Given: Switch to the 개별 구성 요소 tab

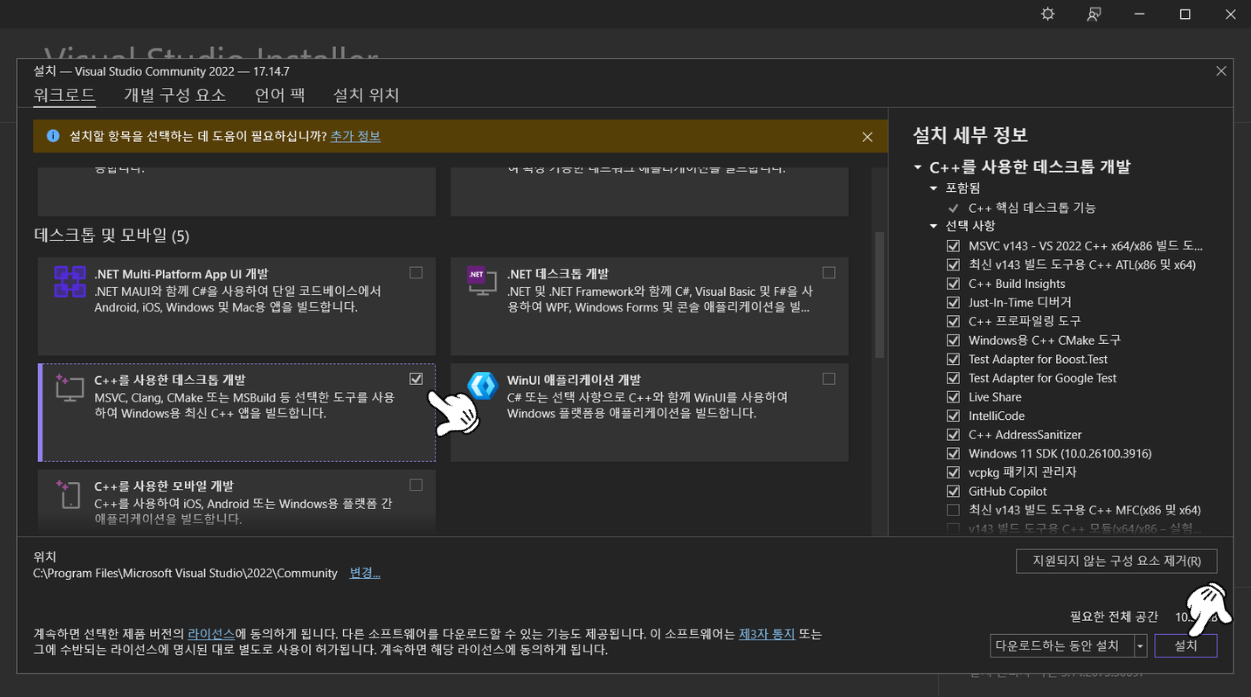Looking at the screenshot, I should coord(175,95).
